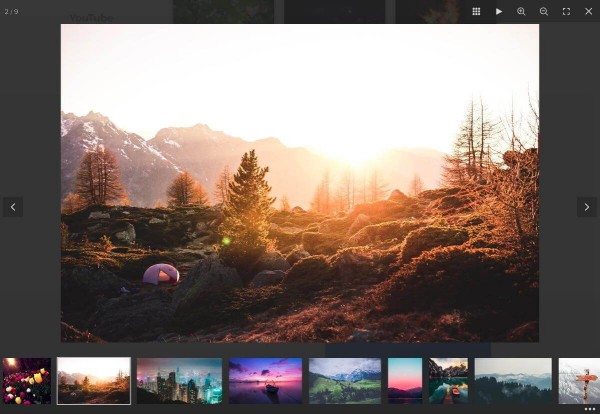Open the snowy signpost thumbnail
This screenshot has height=414, width=600.
(x=579, y=380)
